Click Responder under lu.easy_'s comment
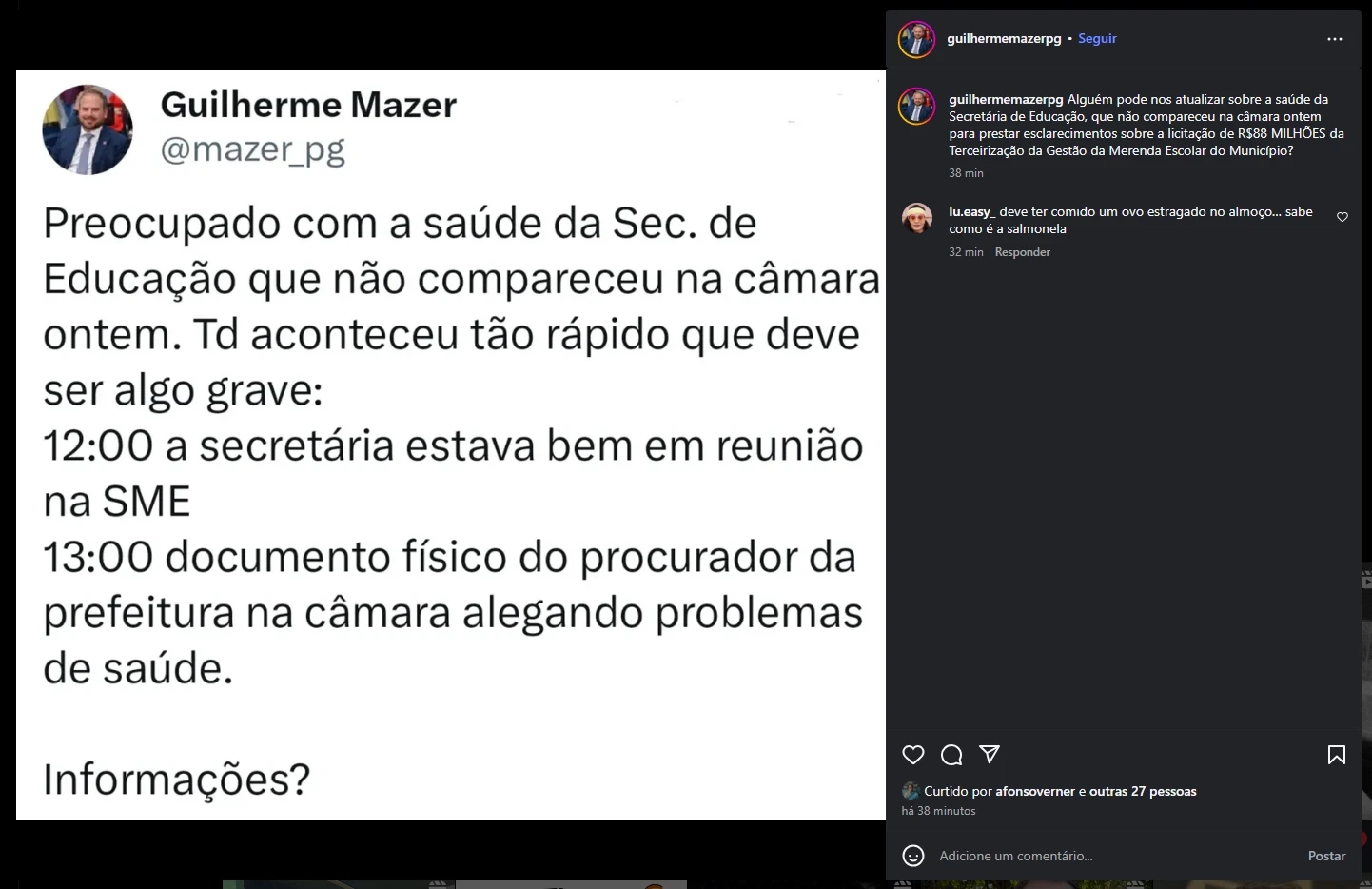This screenshot has width=1372, height=889. point(1022,252)
